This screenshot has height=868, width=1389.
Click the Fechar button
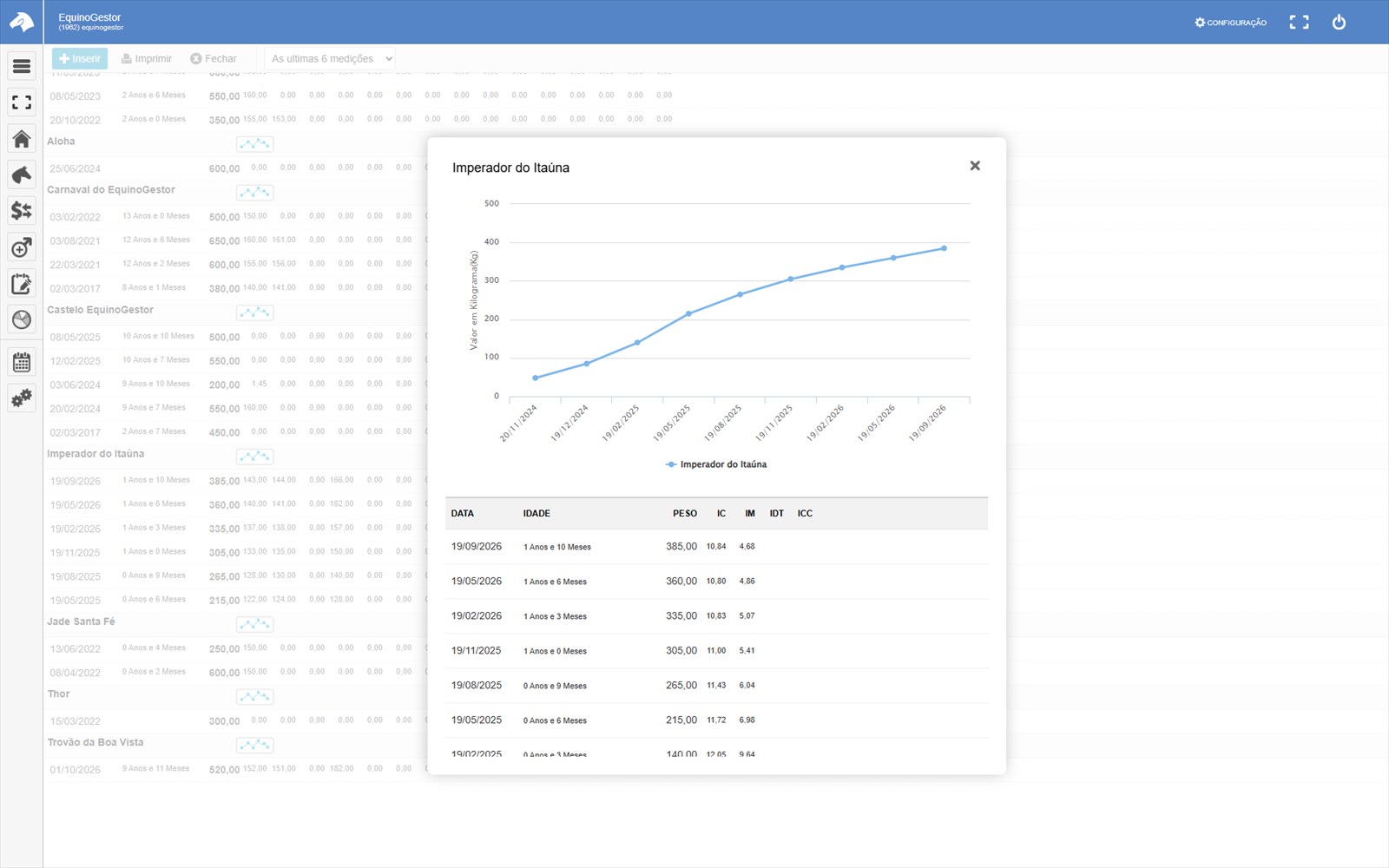(214, 58)
